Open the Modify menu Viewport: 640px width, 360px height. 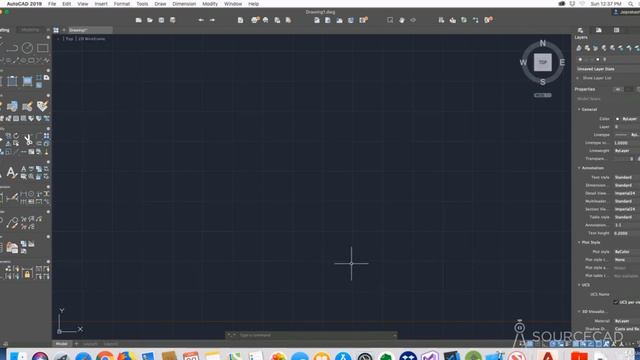(x=210, y=4)
